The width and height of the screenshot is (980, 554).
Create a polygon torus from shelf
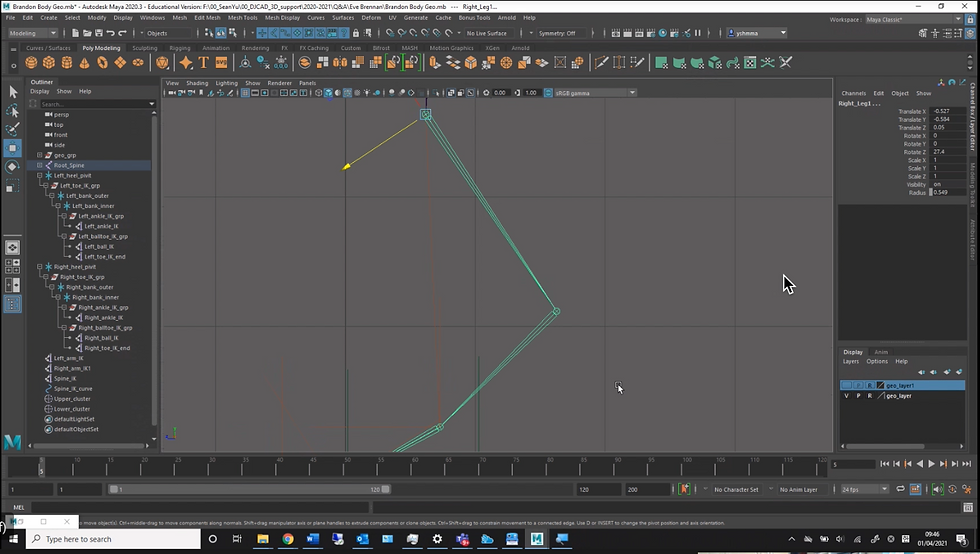click(x=102, y=63)
